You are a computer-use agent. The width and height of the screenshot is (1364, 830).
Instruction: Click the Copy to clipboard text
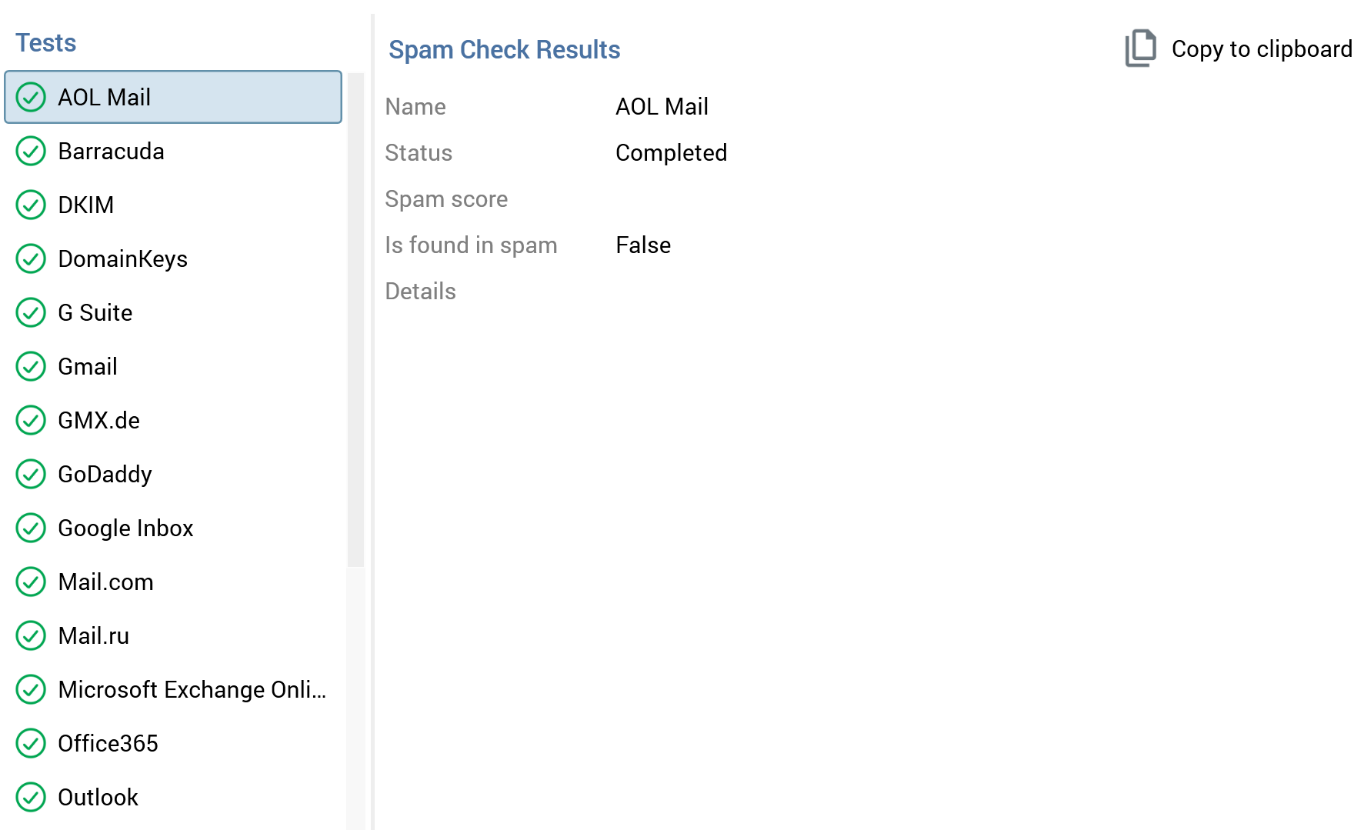click(x=1261, y=49)
